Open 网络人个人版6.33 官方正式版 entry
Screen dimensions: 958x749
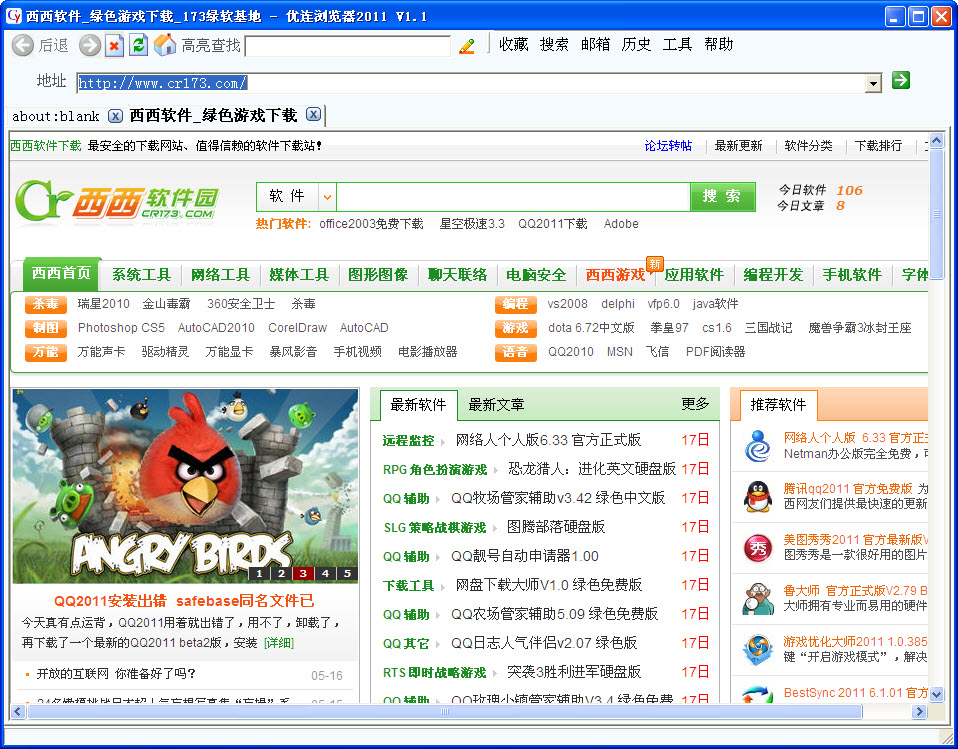(548, 440)
